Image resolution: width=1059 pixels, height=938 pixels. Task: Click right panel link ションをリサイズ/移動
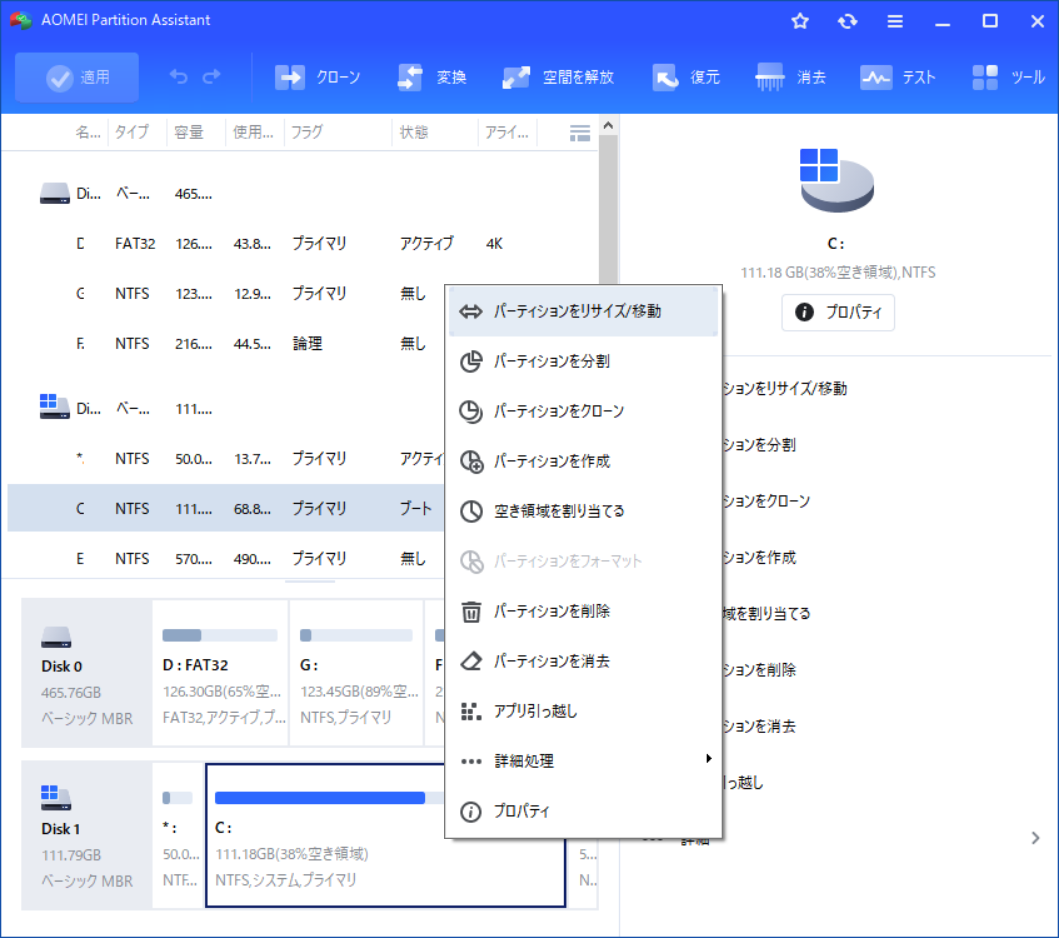click(785, 389)
